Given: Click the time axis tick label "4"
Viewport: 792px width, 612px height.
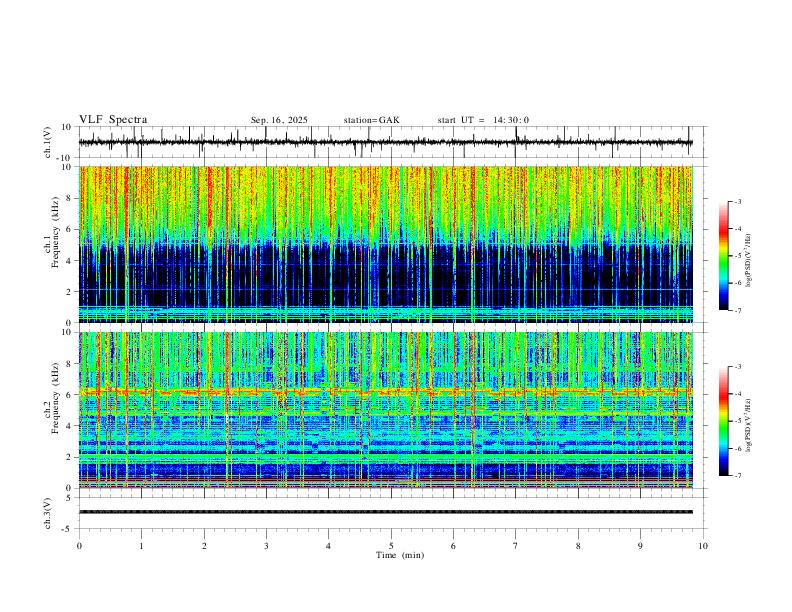Looking at the screenshot, I should point(328,546).
